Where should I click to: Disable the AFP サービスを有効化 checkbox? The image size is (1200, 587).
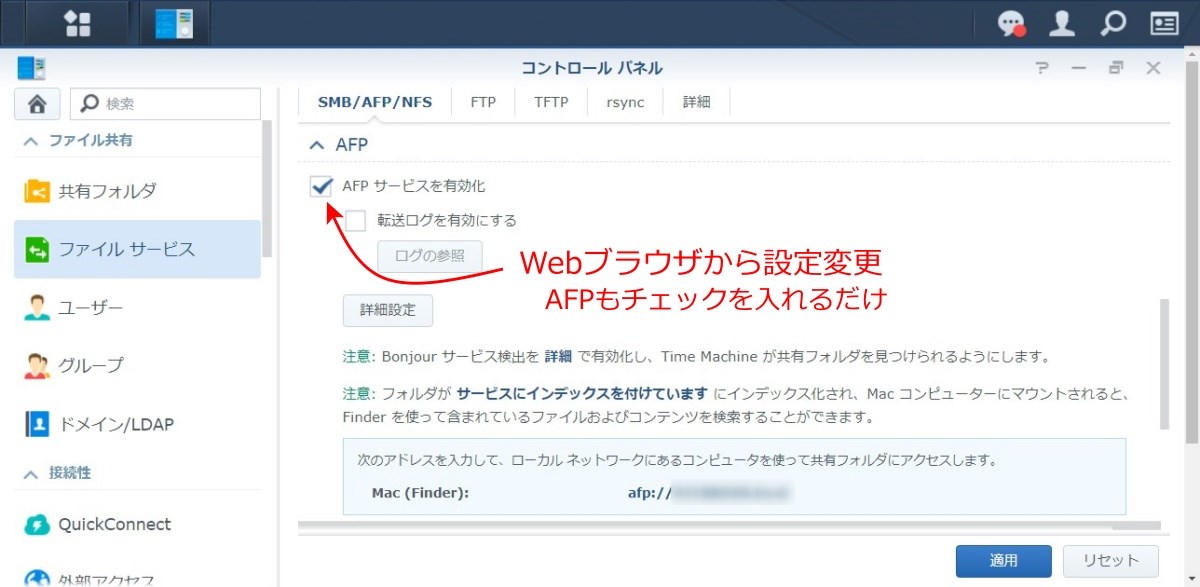point(322,185)
